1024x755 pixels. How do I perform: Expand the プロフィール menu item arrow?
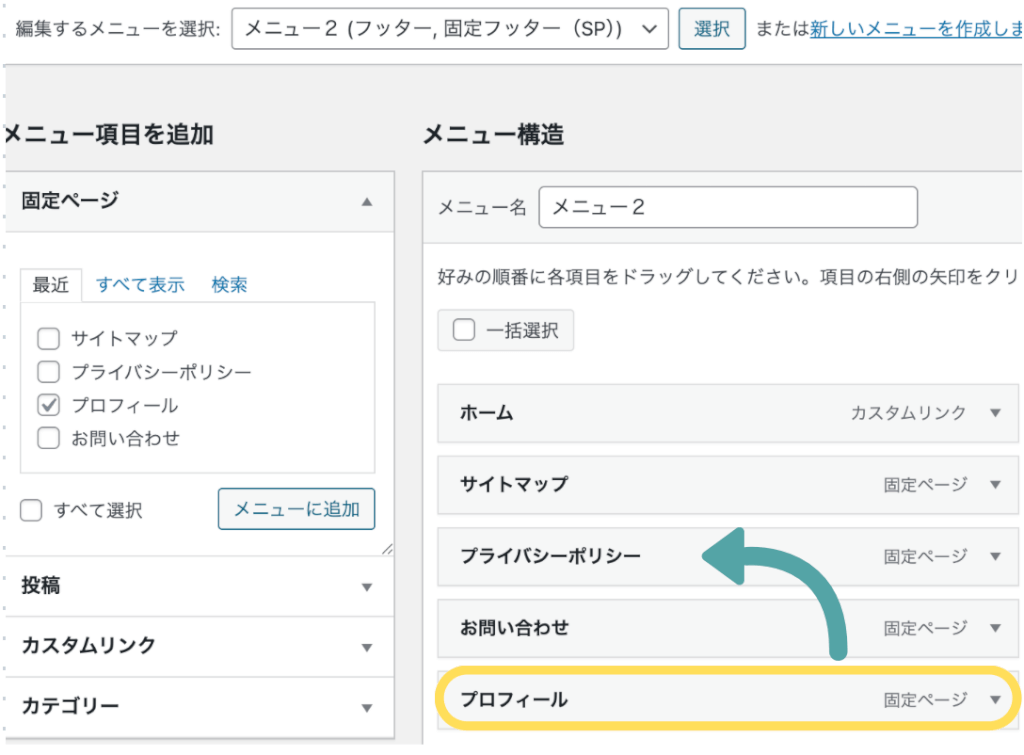pyautogui.click(x=994, y=700)
